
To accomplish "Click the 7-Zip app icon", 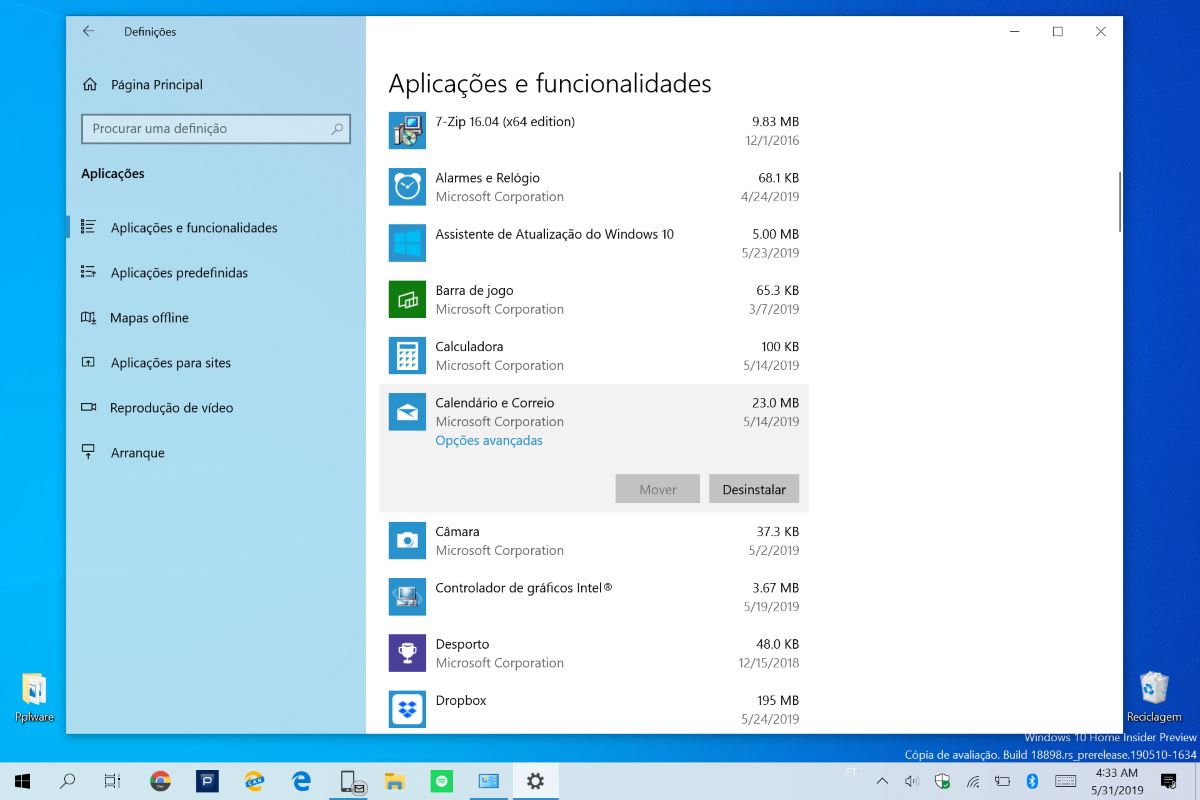I will click(407, 130).
